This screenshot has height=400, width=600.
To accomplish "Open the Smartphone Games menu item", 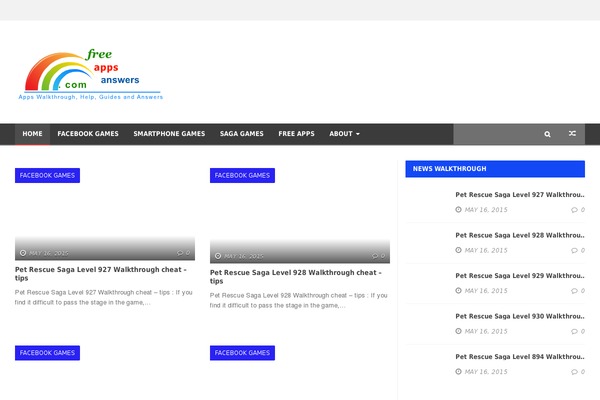I will (169, 134).
